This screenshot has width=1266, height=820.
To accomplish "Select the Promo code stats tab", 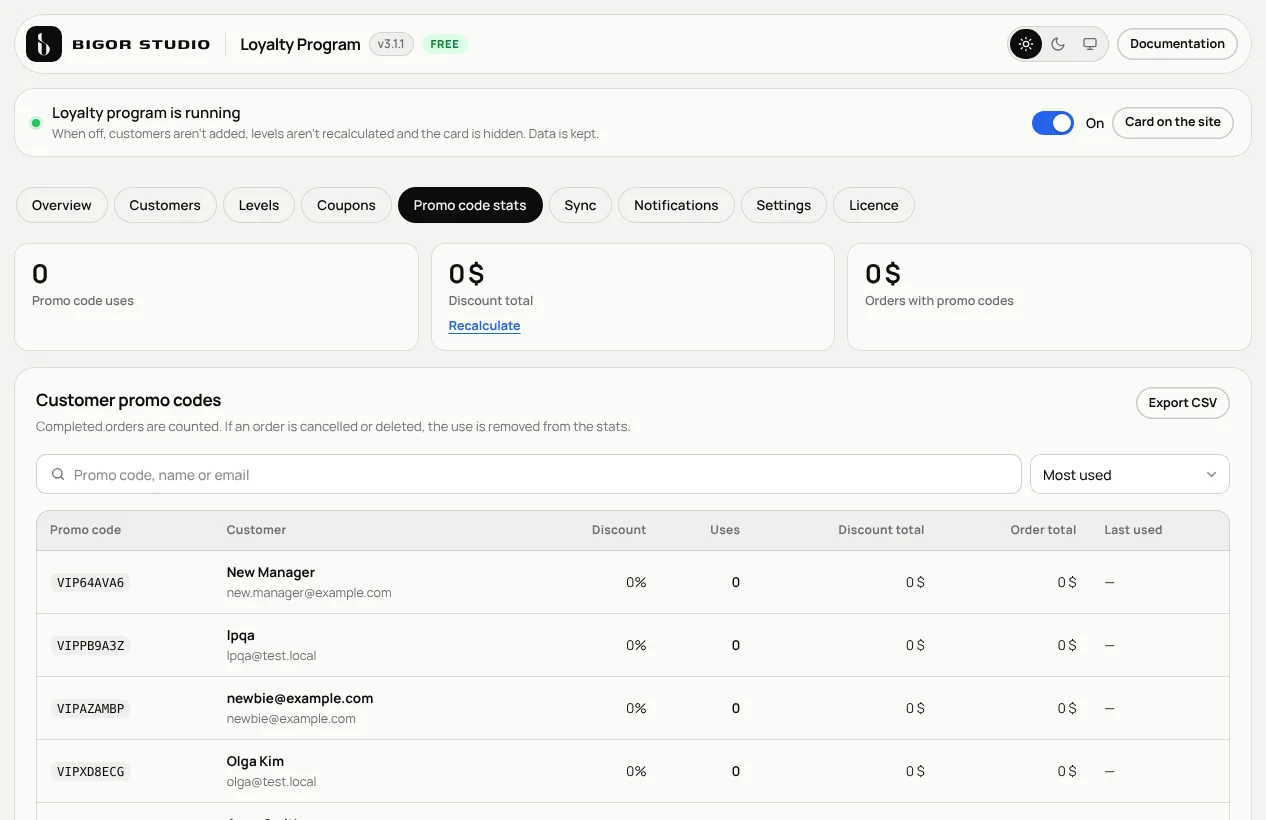I will point(470,205).
